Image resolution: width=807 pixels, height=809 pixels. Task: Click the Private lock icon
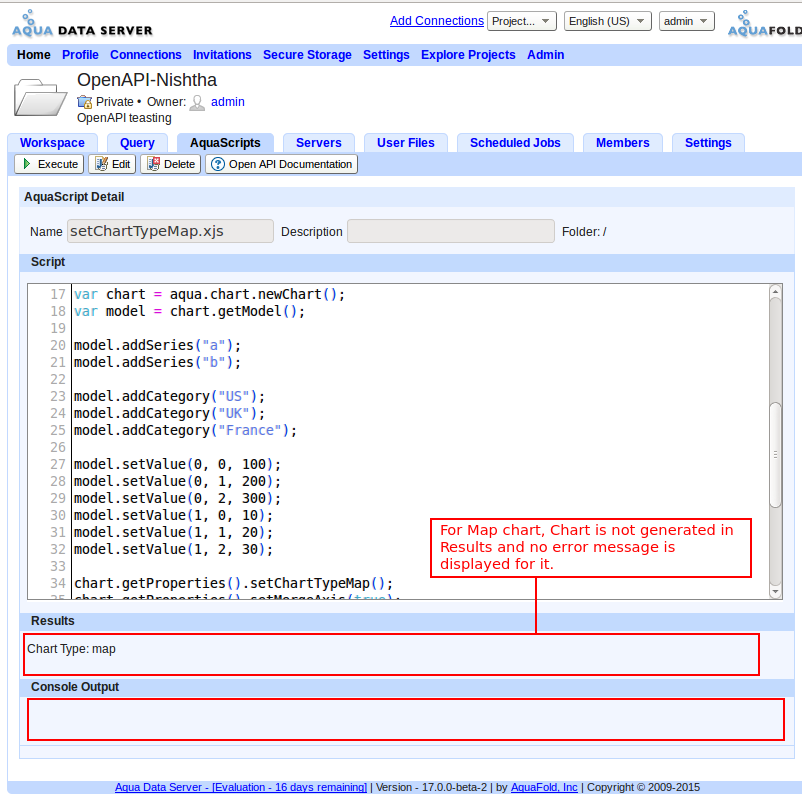click(85, 102)
